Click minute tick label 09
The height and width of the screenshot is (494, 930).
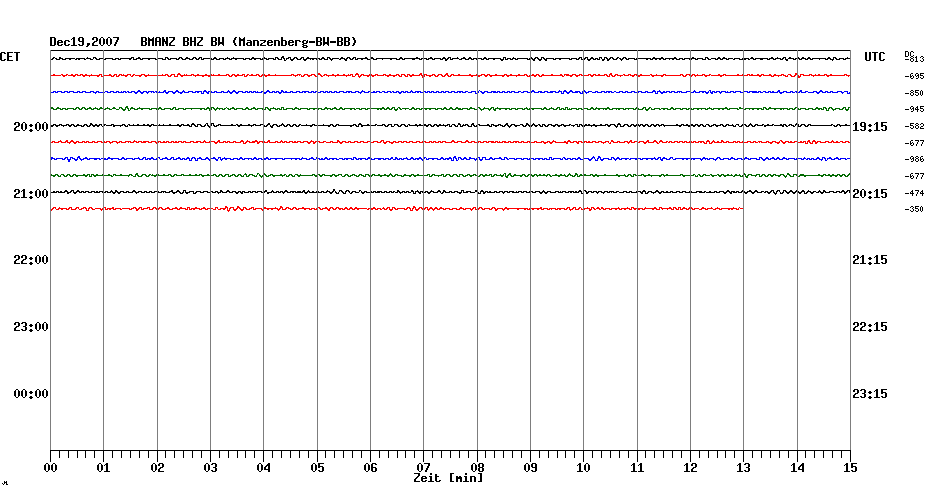tap(530, 468)
